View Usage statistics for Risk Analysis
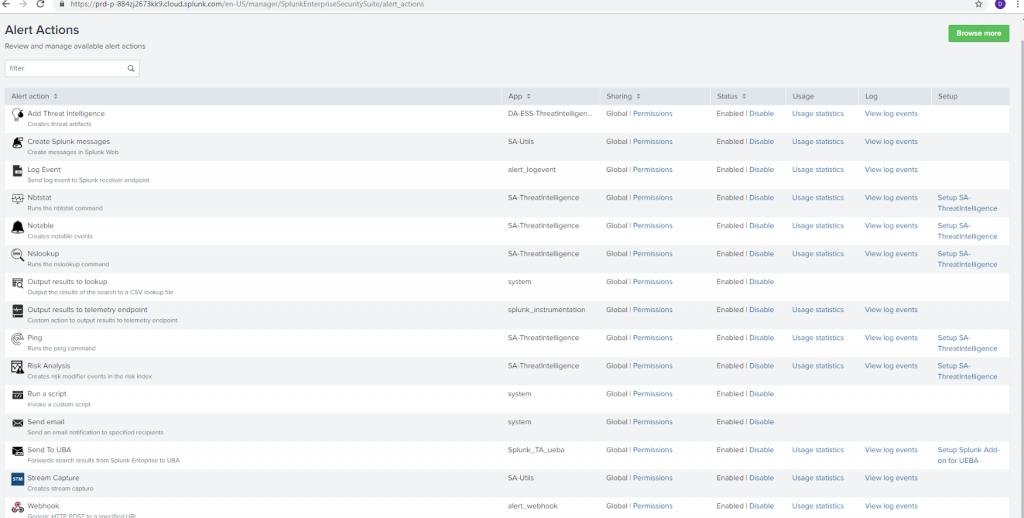 tap(818, 366)
